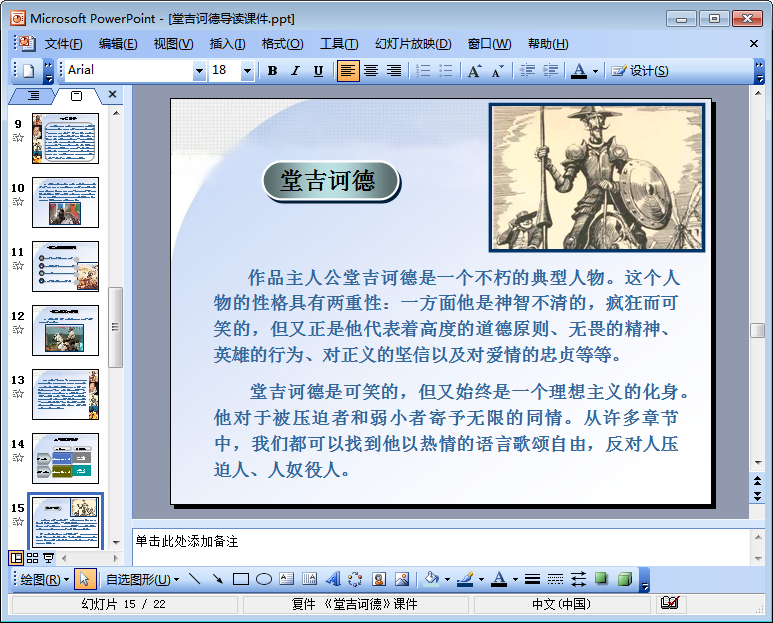Start slide show from current slide icon
The height and width of the screenshot is (623, 773).
tap(48, 558)
